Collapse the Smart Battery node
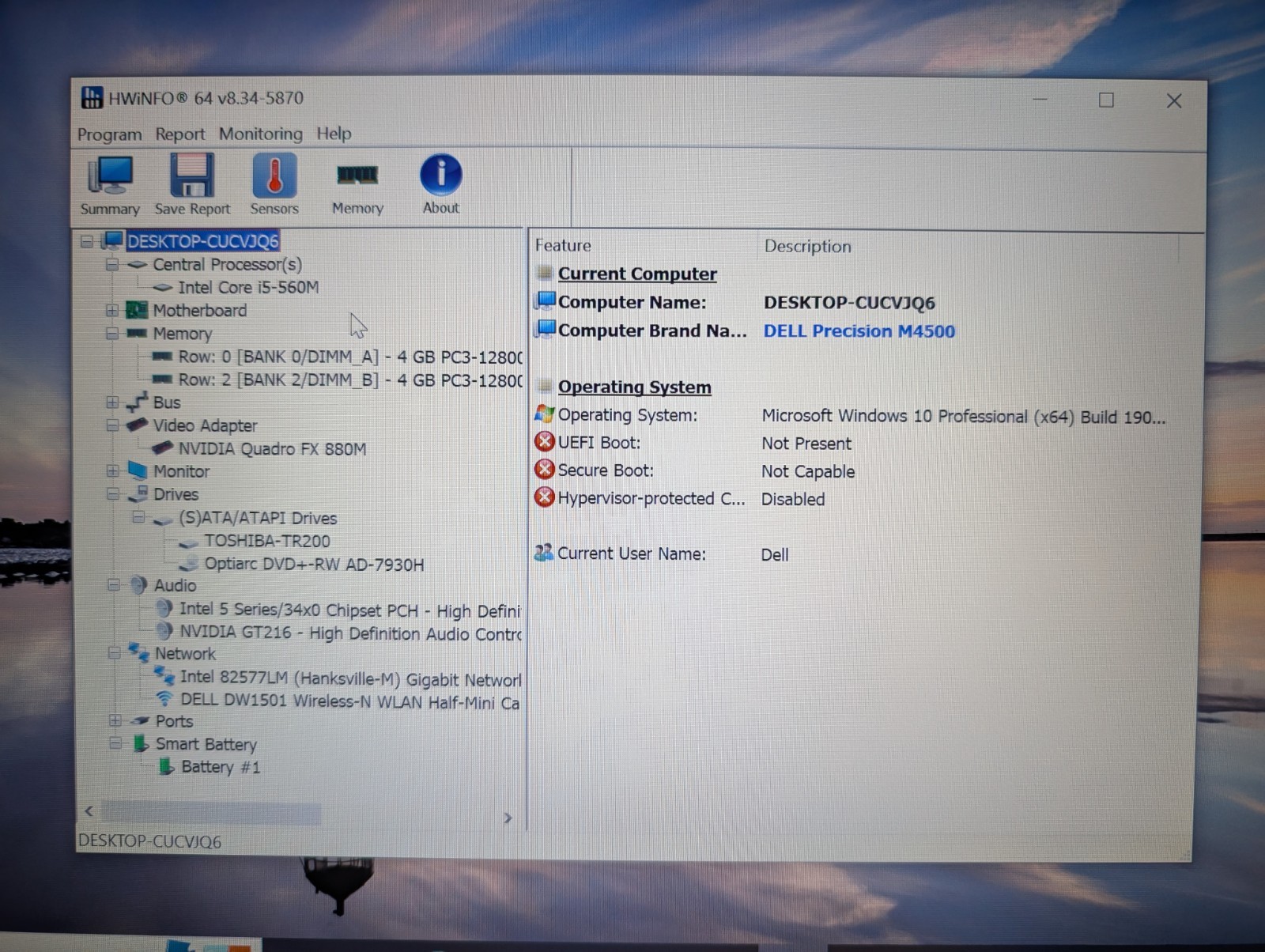Image resolution: width=1265 pixels, height=952 pixels. (x=115, y=743)
